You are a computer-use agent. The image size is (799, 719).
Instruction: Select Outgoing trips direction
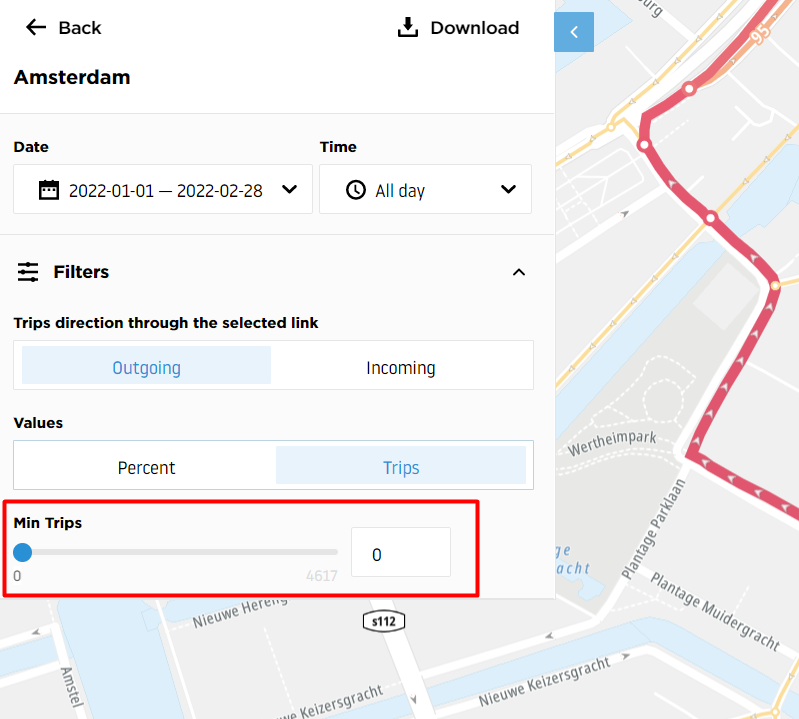tap(146, 365)
